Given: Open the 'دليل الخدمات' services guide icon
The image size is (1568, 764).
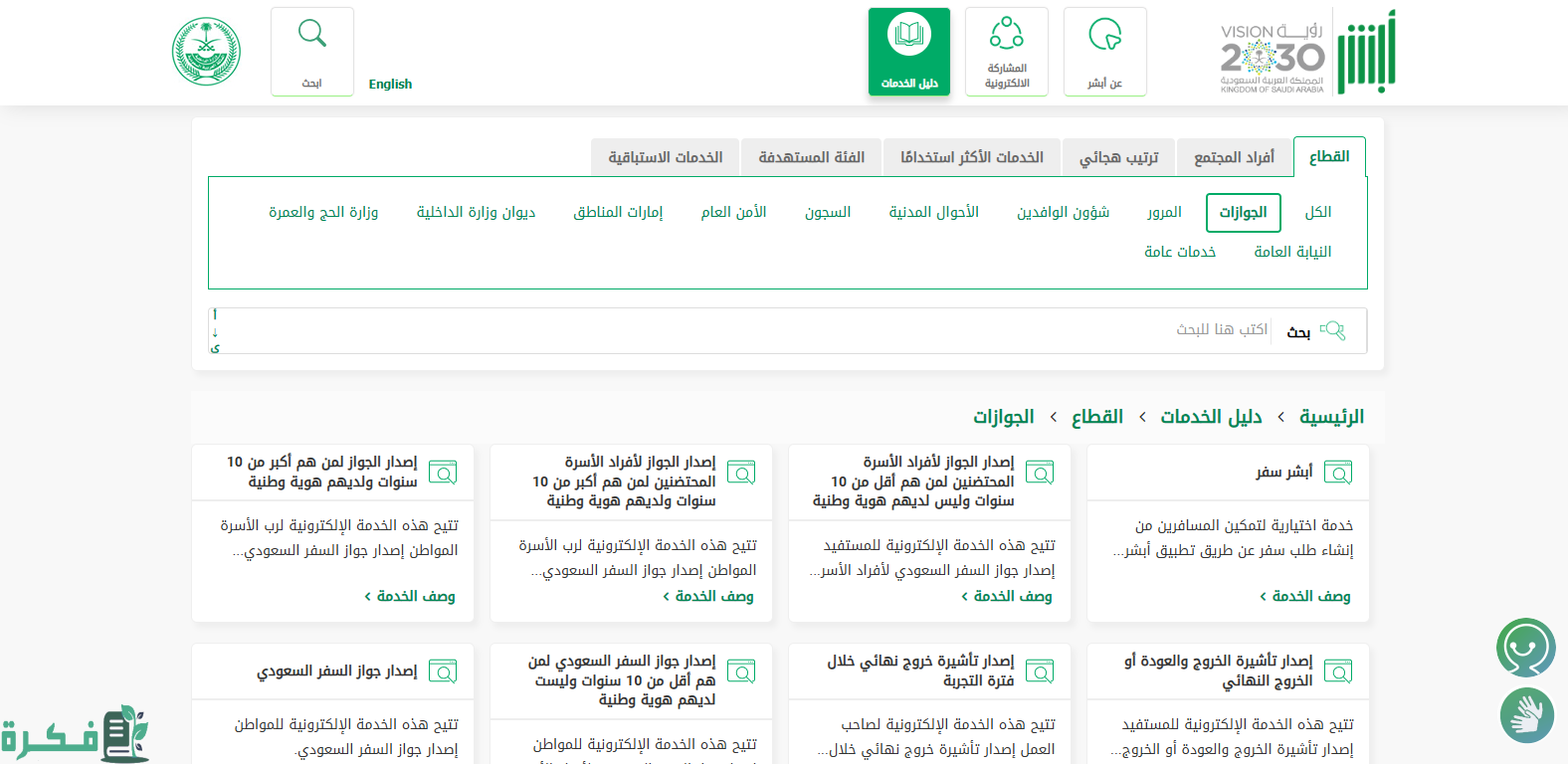Looking at the screenshot, I should [x=908, y=52].
